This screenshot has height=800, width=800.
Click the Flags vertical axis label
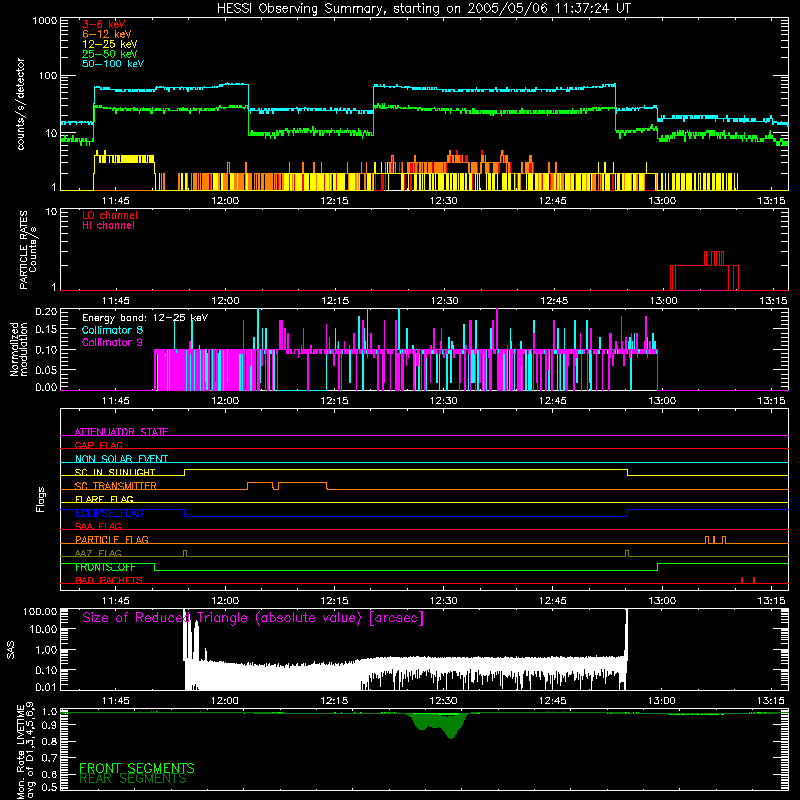click(41, 499)
